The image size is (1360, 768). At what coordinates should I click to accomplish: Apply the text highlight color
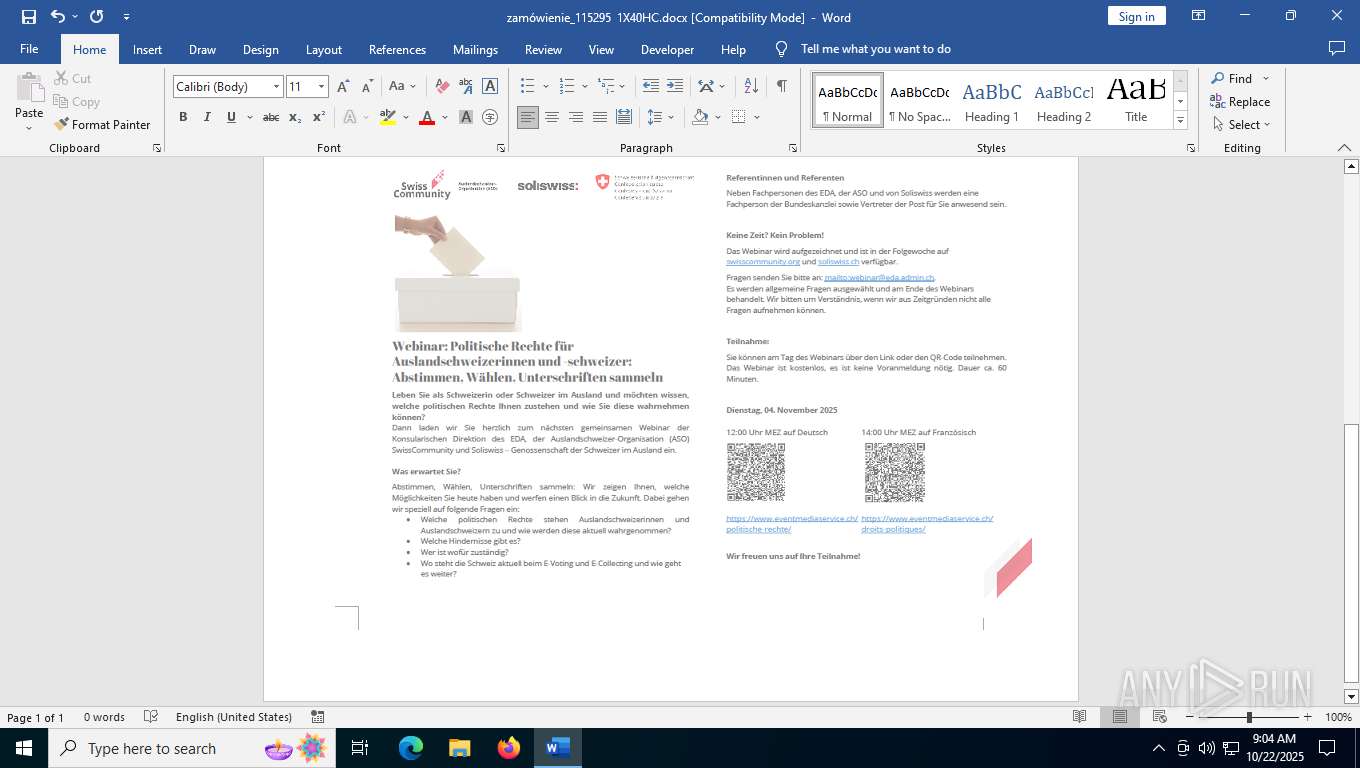(x=388, y=117)
